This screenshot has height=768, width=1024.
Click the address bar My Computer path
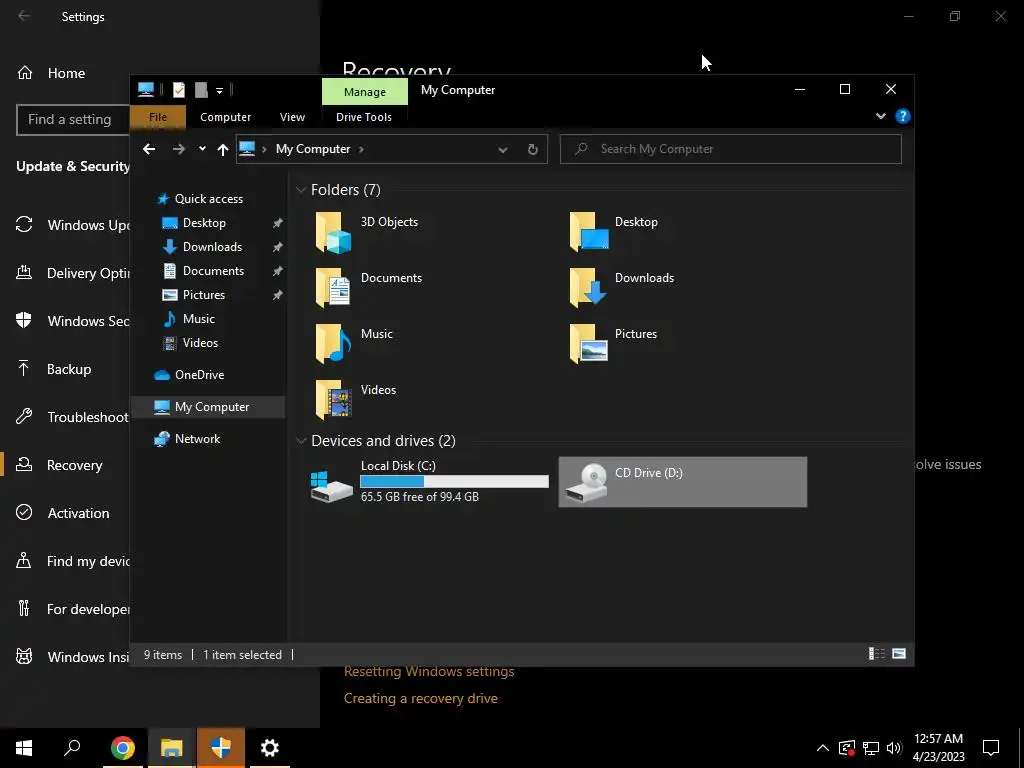click(313, 149)
